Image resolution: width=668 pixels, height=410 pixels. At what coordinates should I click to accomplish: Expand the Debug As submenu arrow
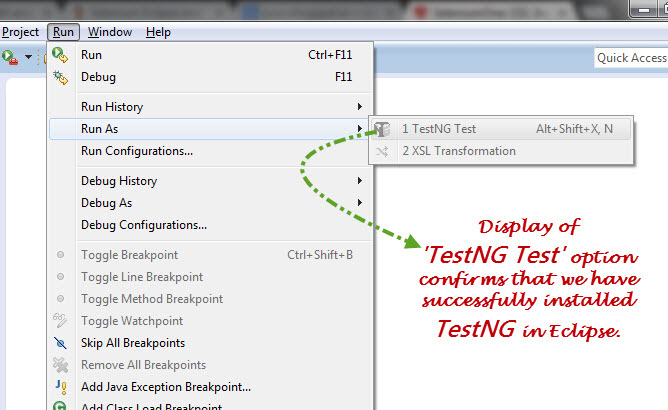pyautogui.click(x=360, y=203)
